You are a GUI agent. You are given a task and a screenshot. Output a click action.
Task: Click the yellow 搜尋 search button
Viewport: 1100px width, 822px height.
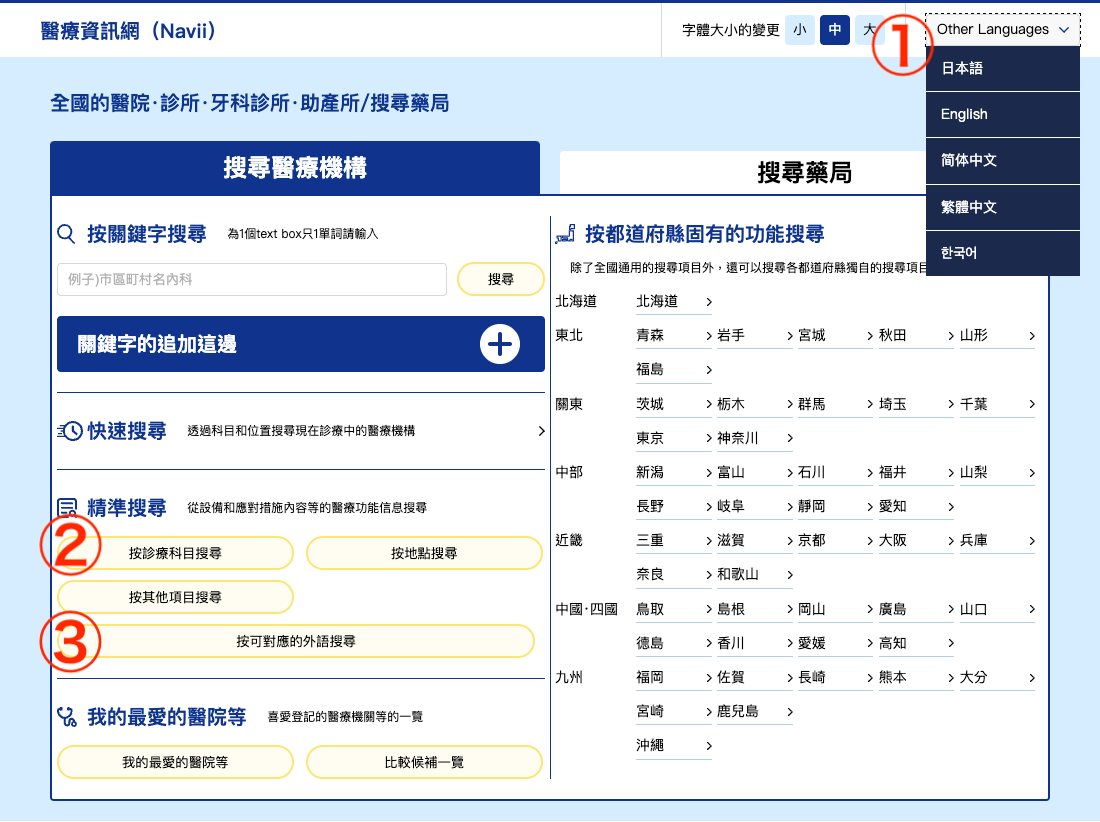pos(500,279)
